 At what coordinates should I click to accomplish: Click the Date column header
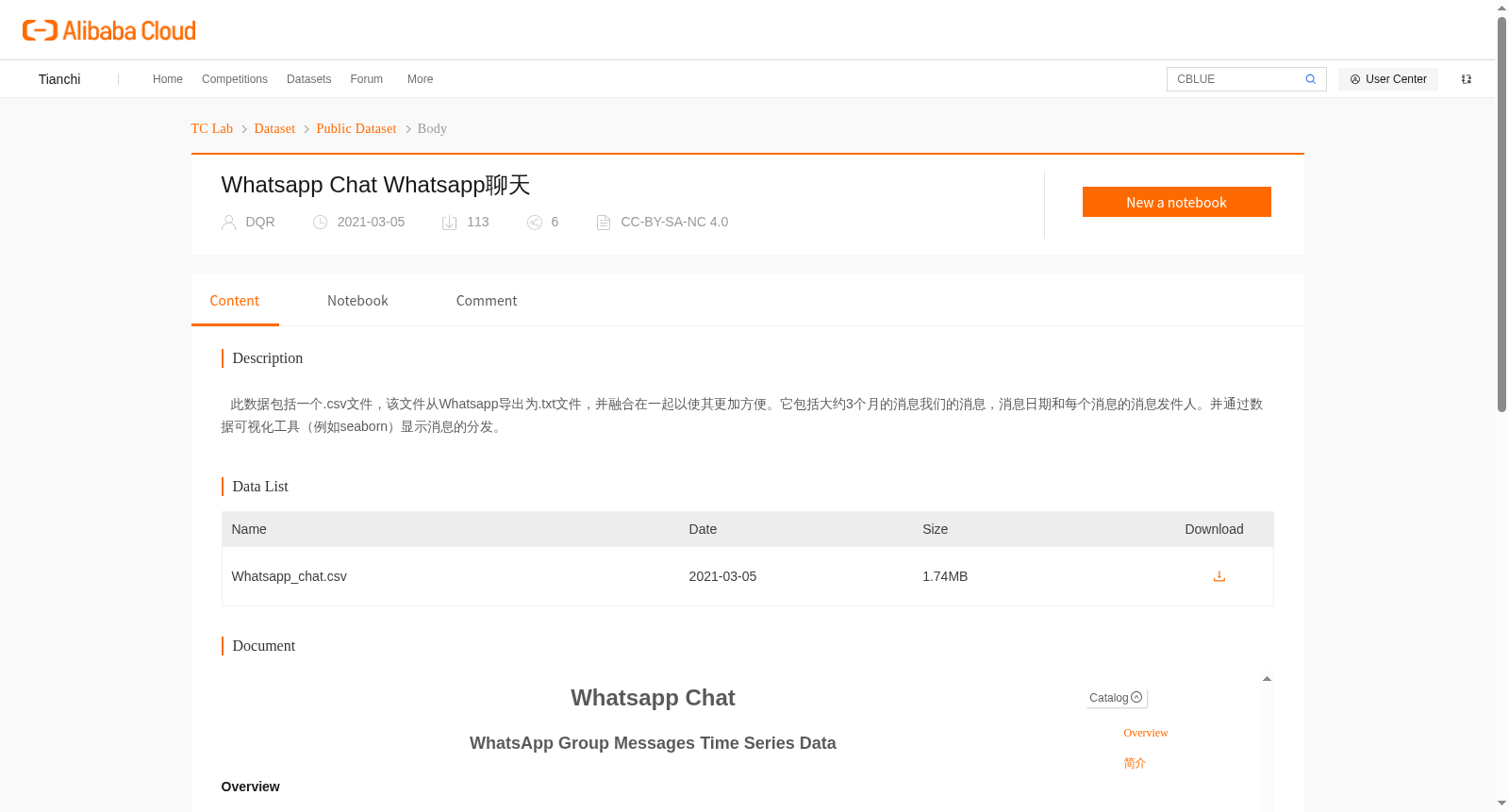coord(703,529)
